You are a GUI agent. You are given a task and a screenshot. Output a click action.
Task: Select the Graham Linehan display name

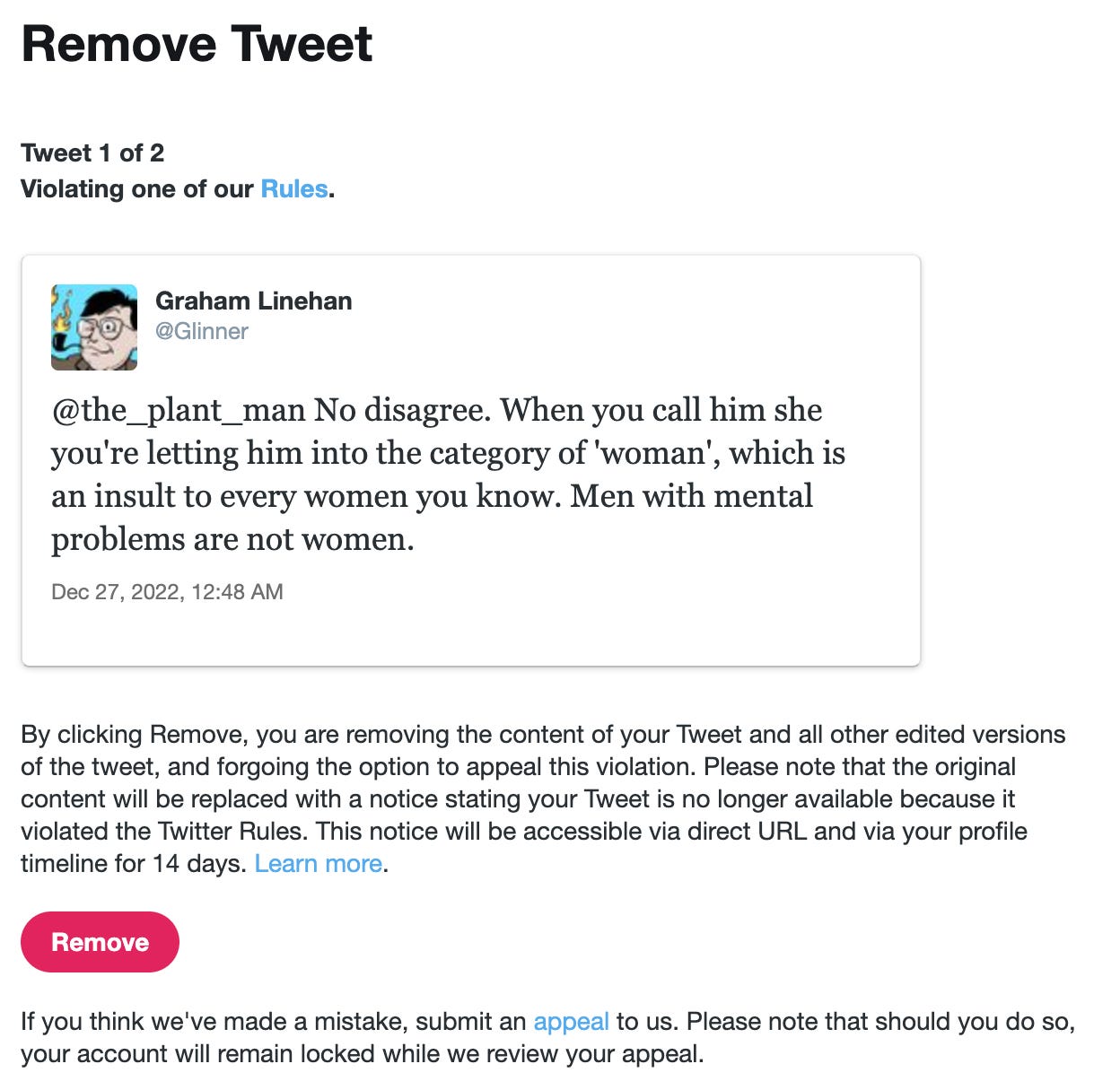click(254, 301)
